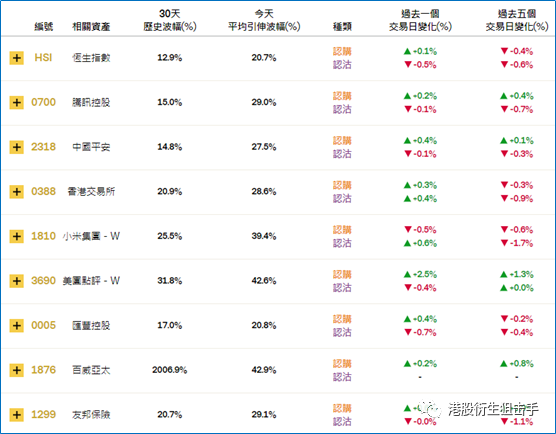This screenshot has width=556, height=434.
Task: Click the 31.8% historical volatility for 3690
Action: coord(170,281)
